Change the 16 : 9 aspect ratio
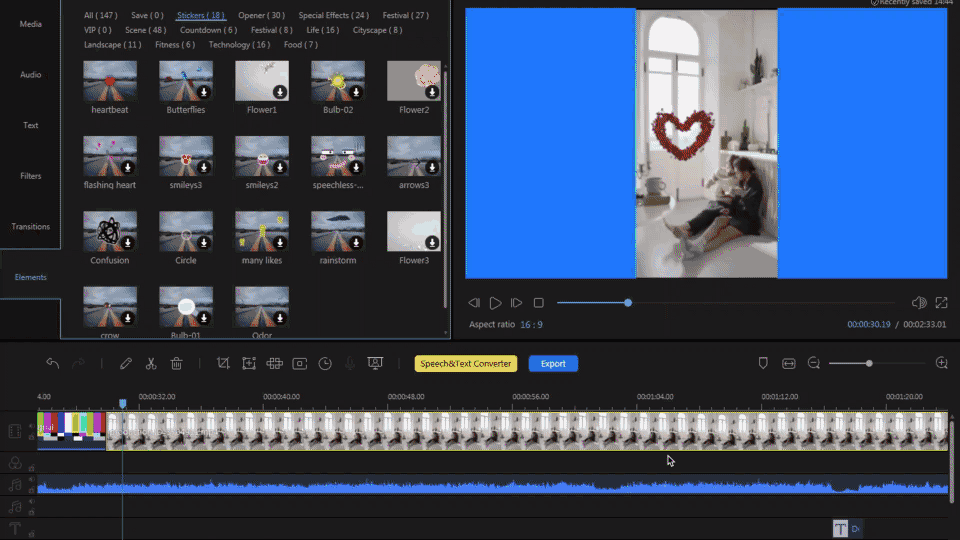960x540 pixels. pos(531,324)
